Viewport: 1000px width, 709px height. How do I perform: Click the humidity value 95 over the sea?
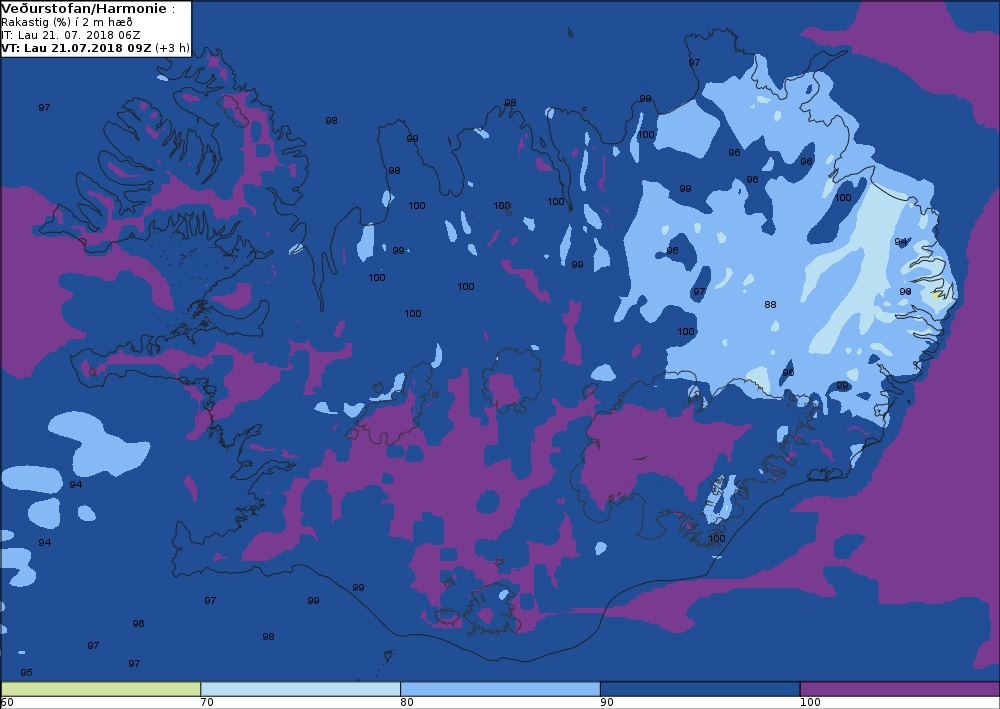point(26,673)
